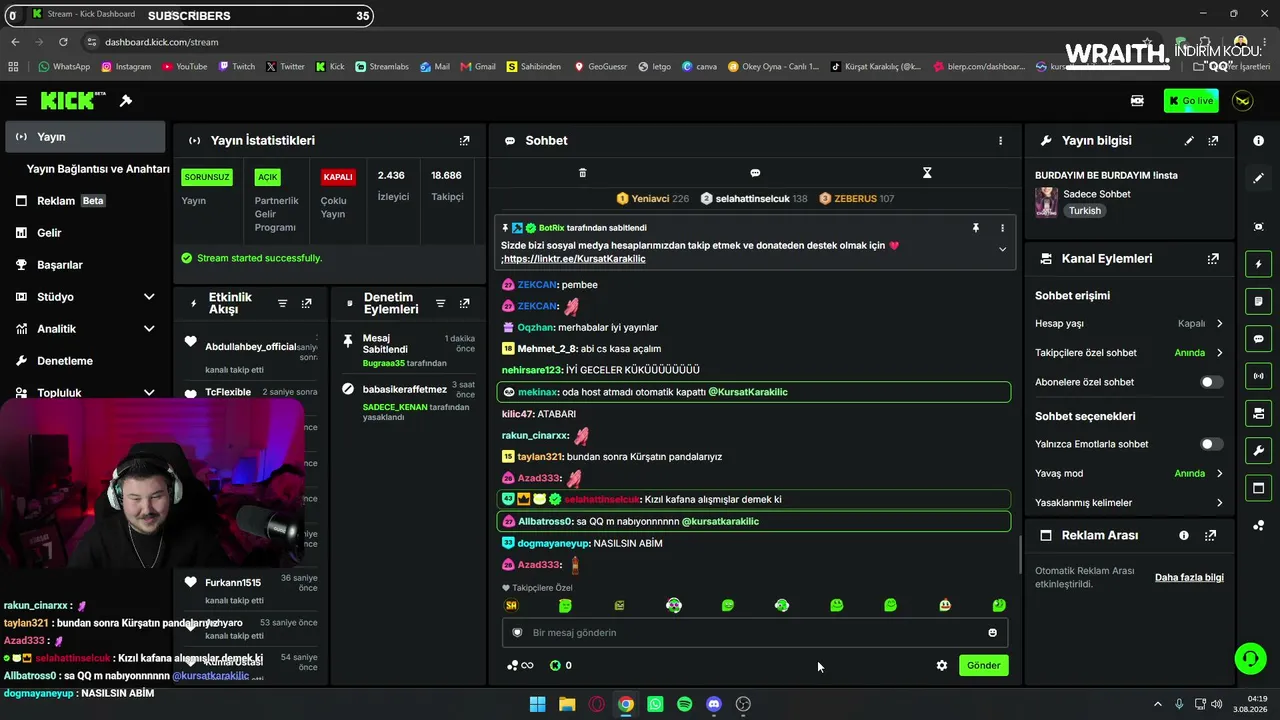This screenshot has height=720, width=1280.
Task: Click the rocket icon beside the Kick logo
Action: coord(126,101)
